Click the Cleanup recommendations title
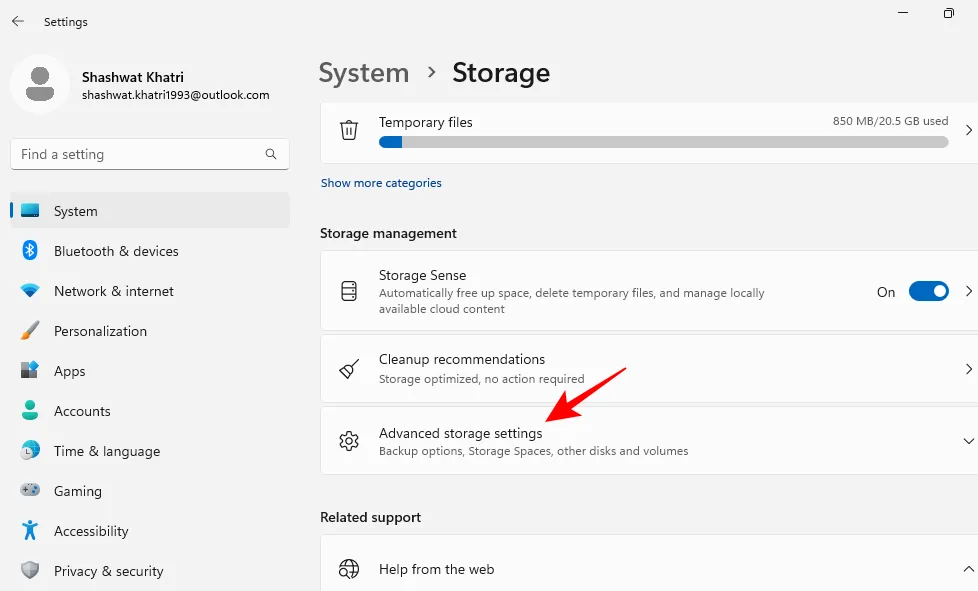978x591 pixels. [x=462, y=359]
